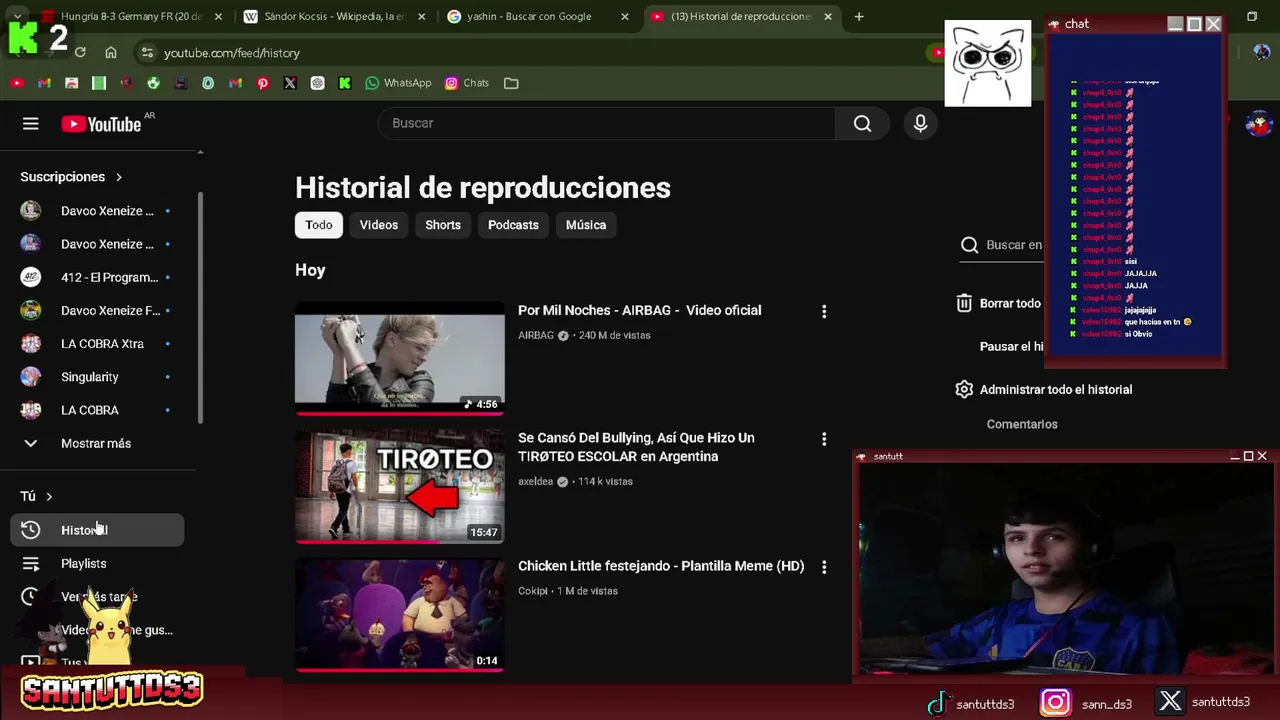Viewport: 1280px width, 720px height.
Task: Open the Instagram Chats bookmark
Action: pos(467,83)
